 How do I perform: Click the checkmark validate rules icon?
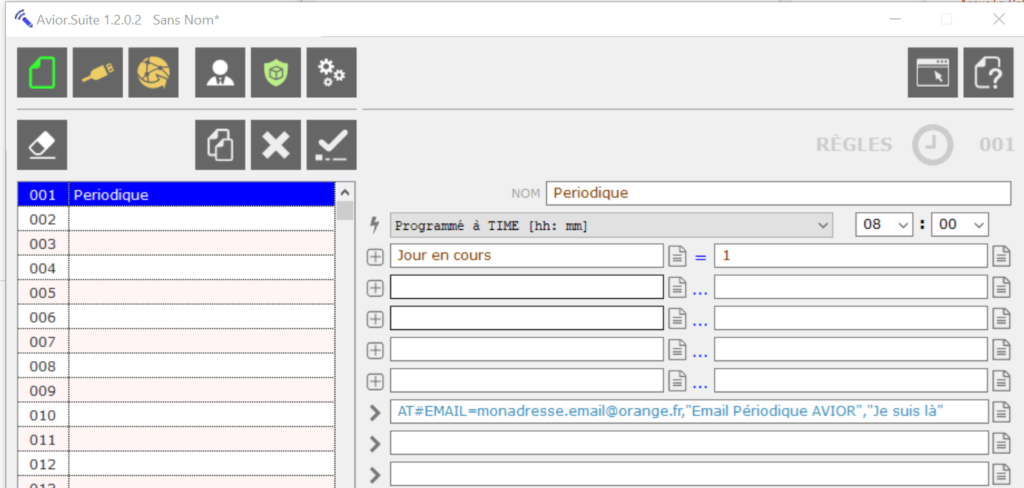331,145
